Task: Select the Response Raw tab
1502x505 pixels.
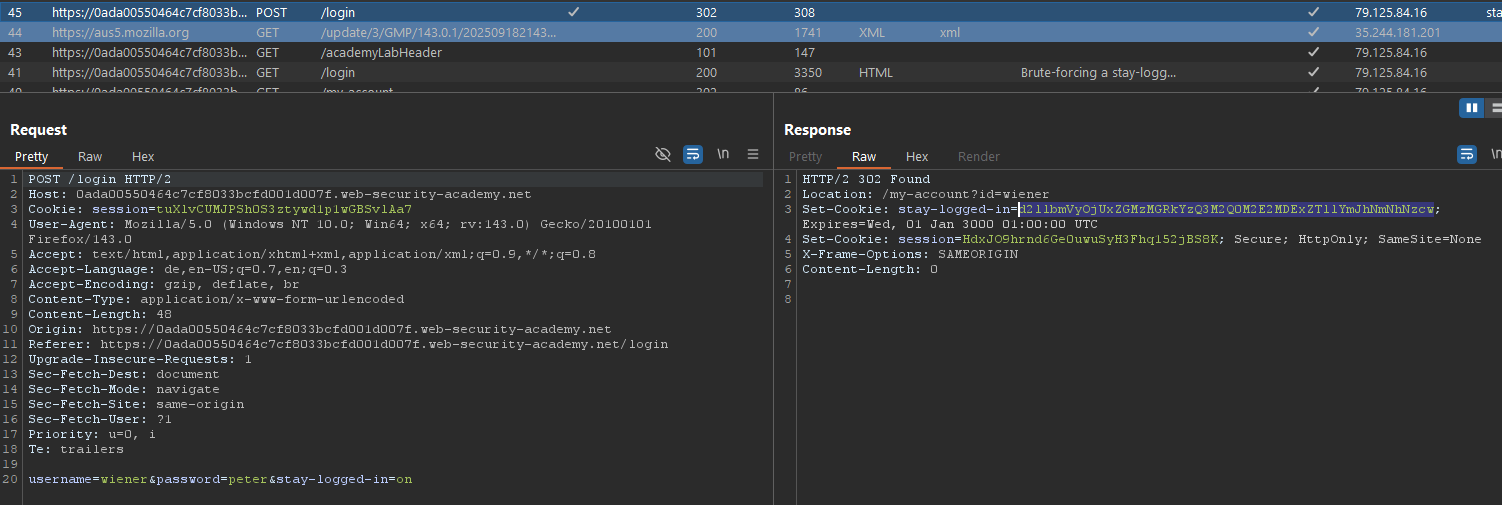Action: [x=864, y=156]
